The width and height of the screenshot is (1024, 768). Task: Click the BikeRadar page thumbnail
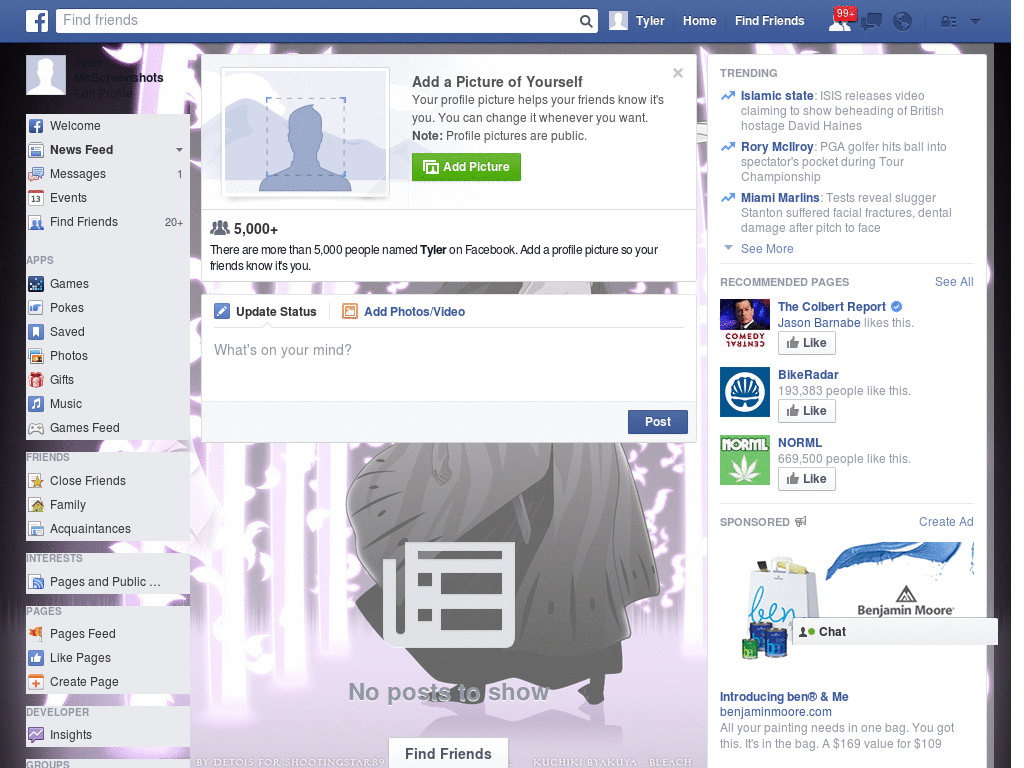pyautogui.click(x=744, y=392)
